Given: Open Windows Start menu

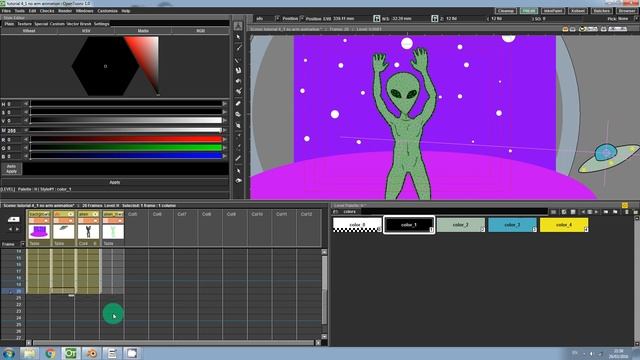Looking at the screenshot, I should point(9,353).
